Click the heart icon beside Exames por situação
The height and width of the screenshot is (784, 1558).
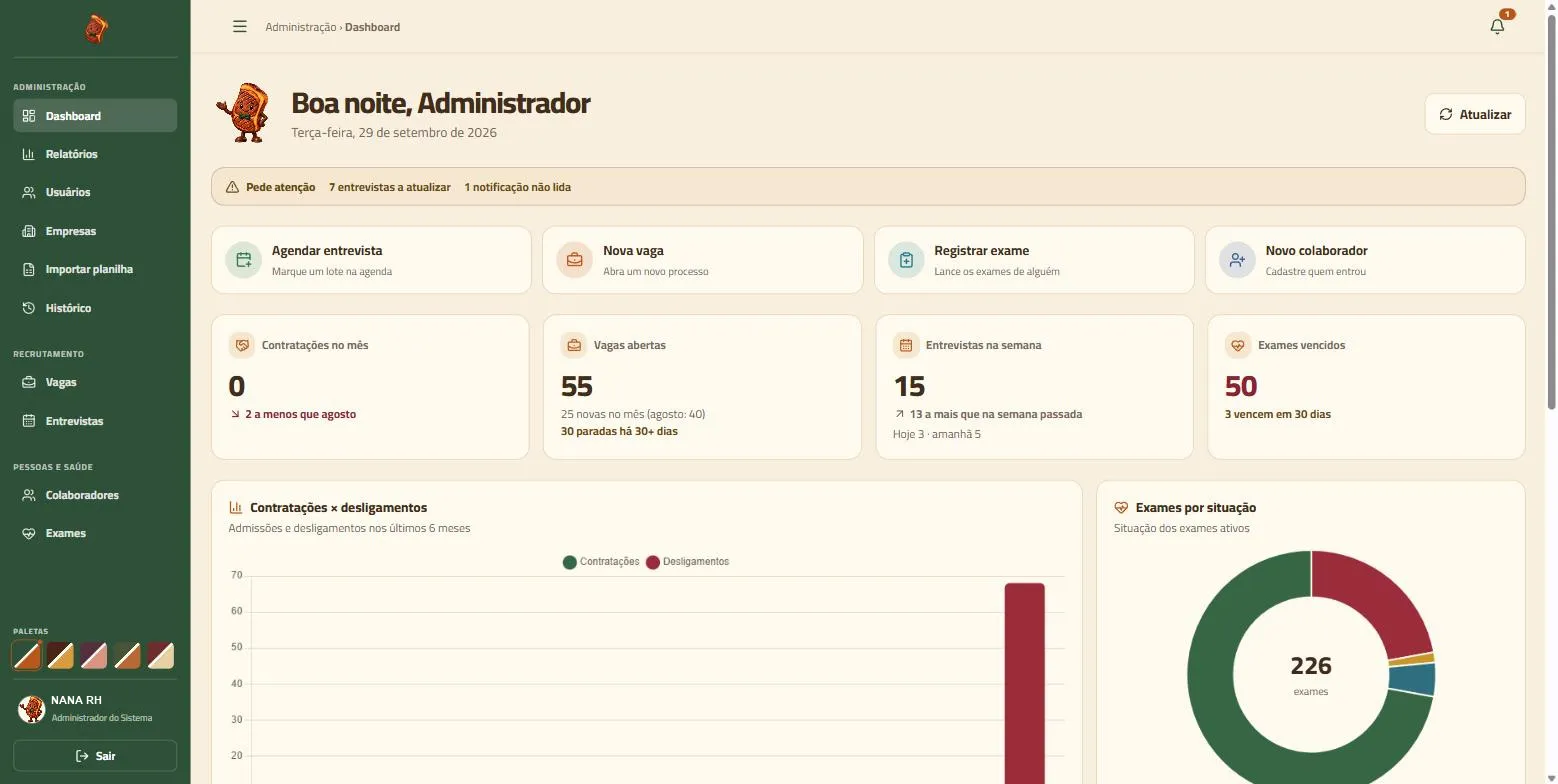coord(1121,507)
